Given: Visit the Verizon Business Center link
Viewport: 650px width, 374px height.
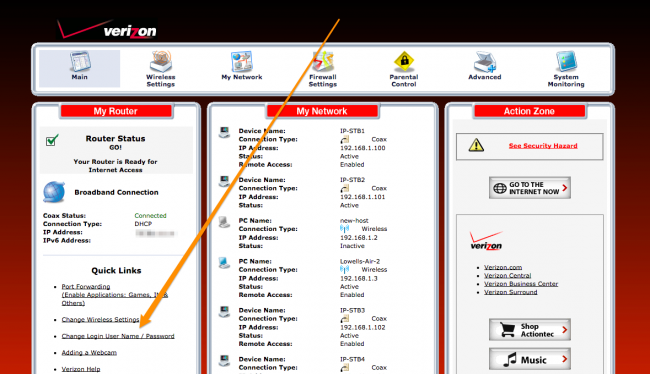Looking at the screenshot, I should pos(521,284).
